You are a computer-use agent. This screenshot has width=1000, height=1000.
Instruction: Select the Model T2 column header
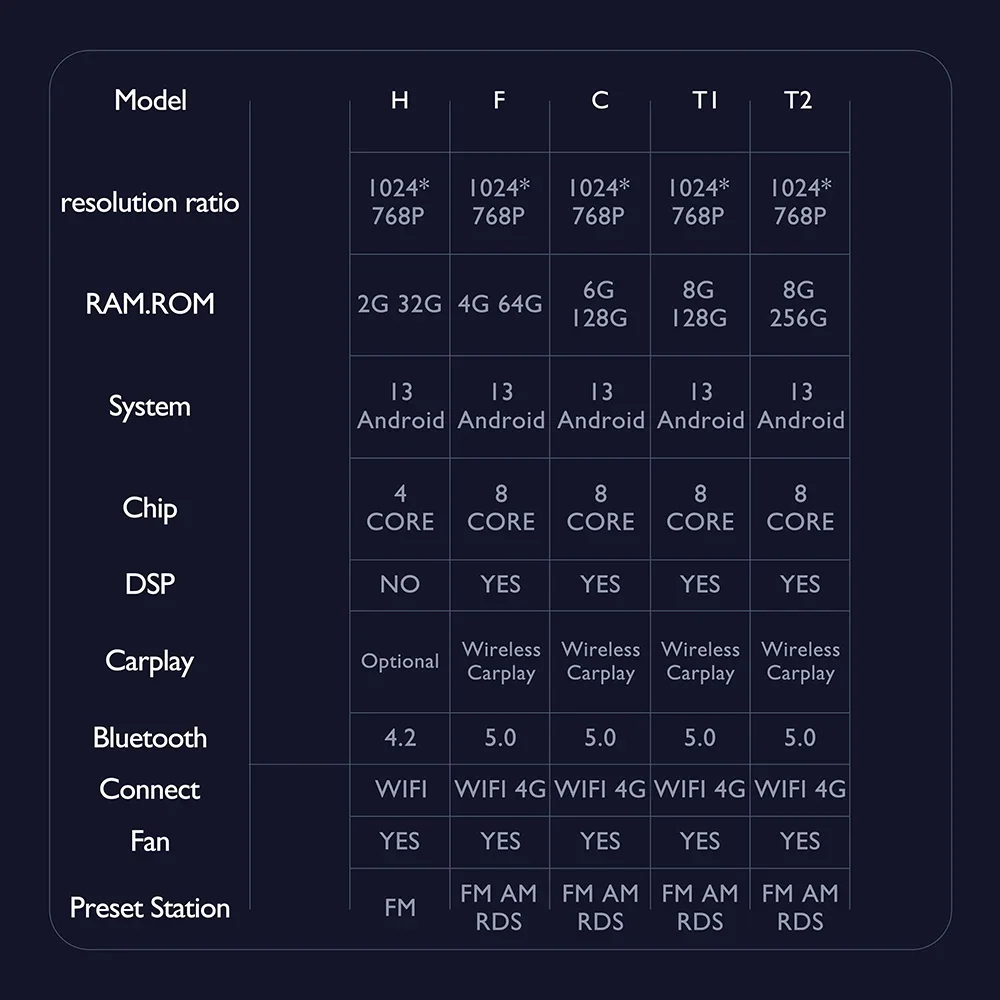tap(798, 100)
